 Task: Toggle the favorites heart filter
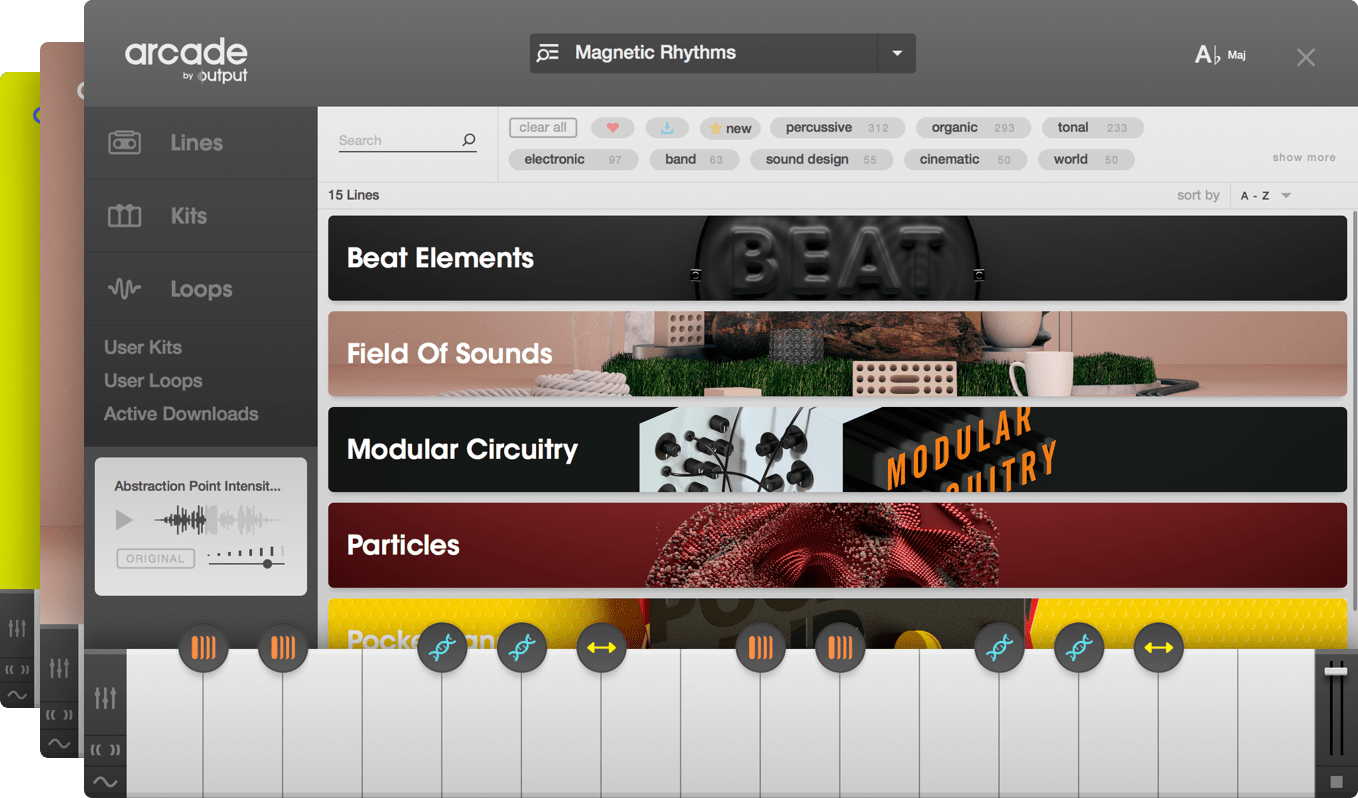click(613, 128)
